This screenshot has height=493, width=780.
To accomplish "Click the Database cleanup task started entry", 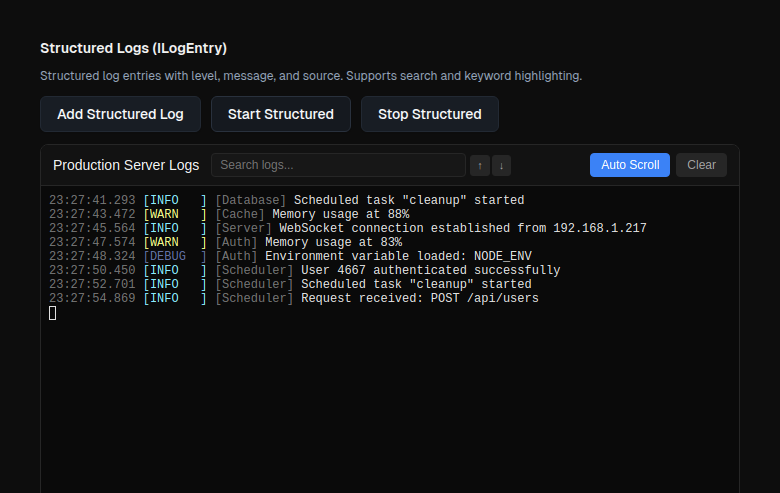I will (x=408, y=200).
